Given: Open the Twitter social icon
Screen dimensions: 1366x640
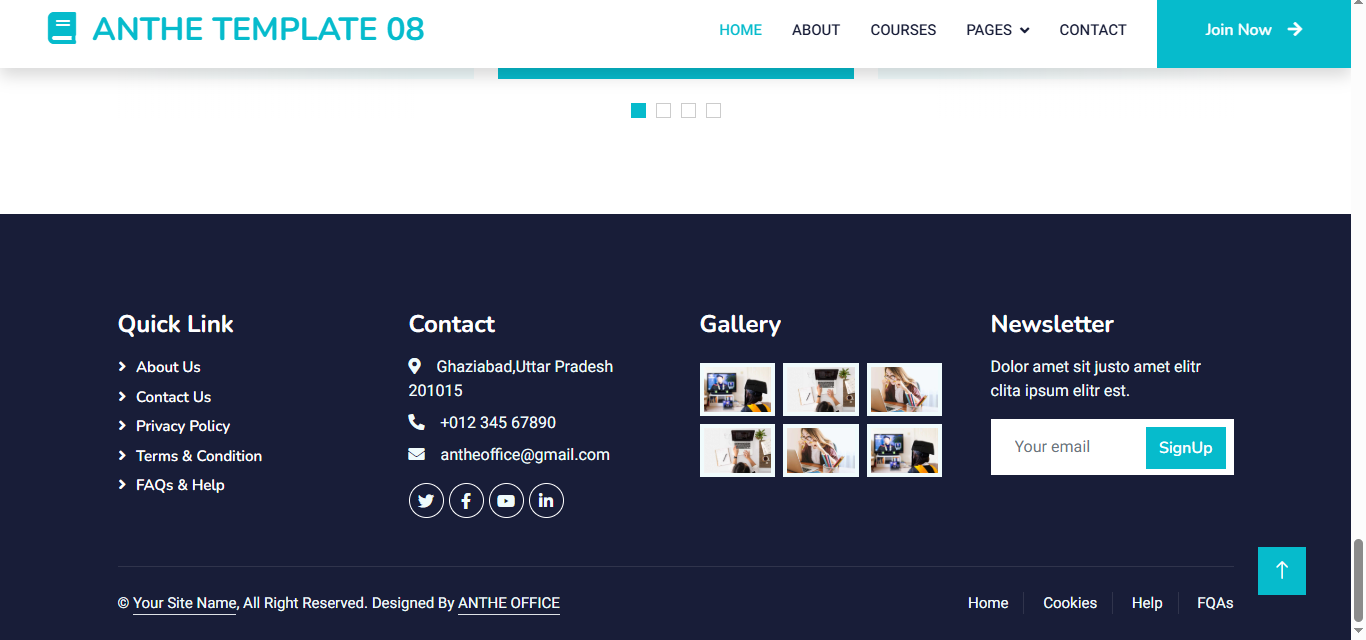Looking at the screenshot, I should point(426,500).
